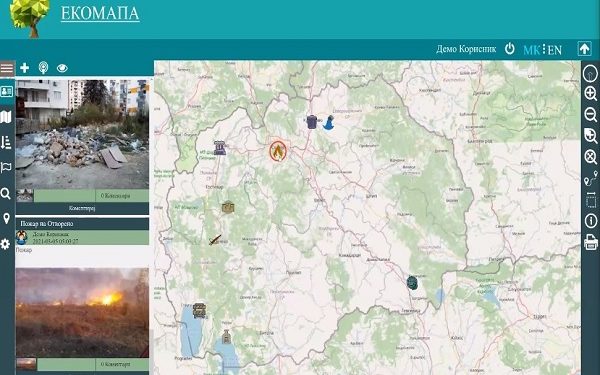
Task: Open the rubble dump photo thumbnail
Action: click(x=24, y=195)
